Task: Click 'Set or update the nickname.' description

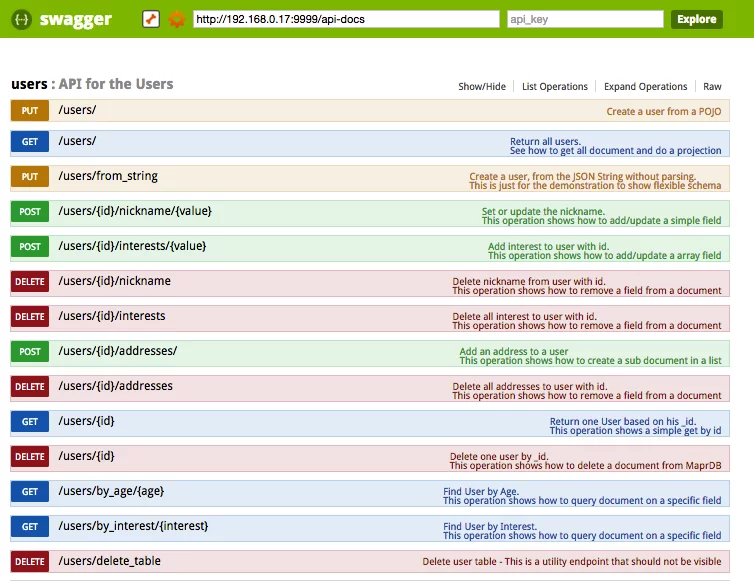Action: tap(543, 212)
